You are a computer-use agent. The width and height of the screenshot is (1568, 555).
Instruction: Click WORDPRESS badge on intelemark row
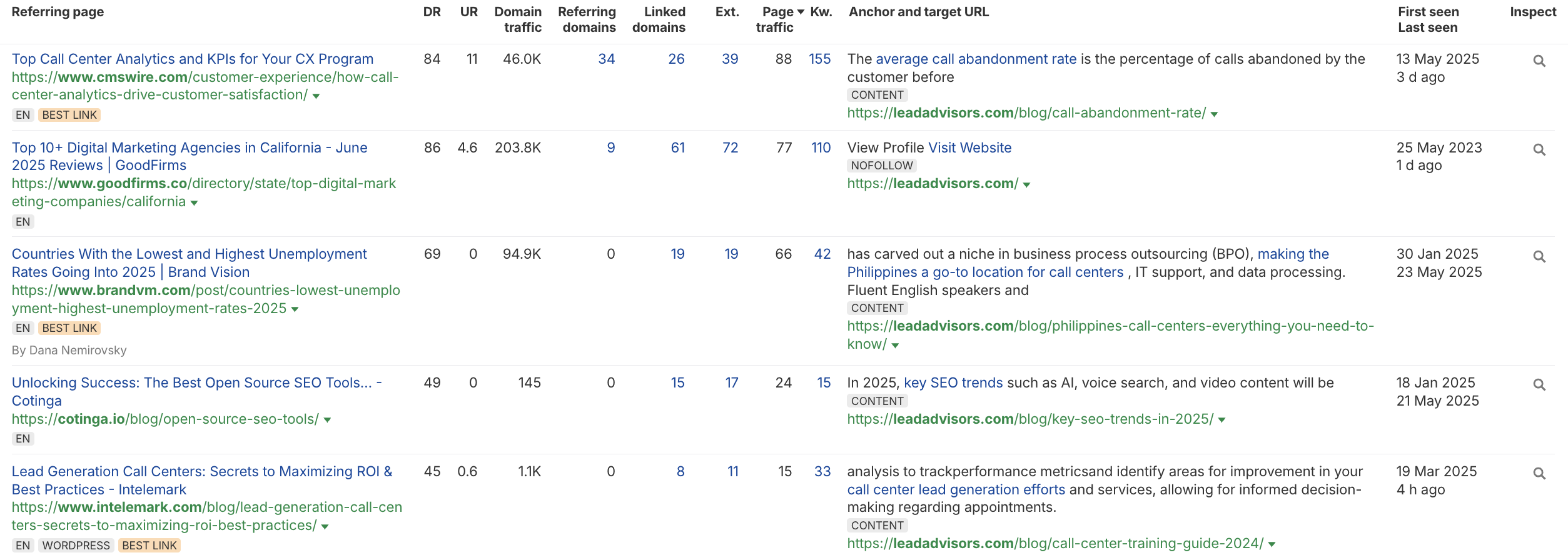76,546
